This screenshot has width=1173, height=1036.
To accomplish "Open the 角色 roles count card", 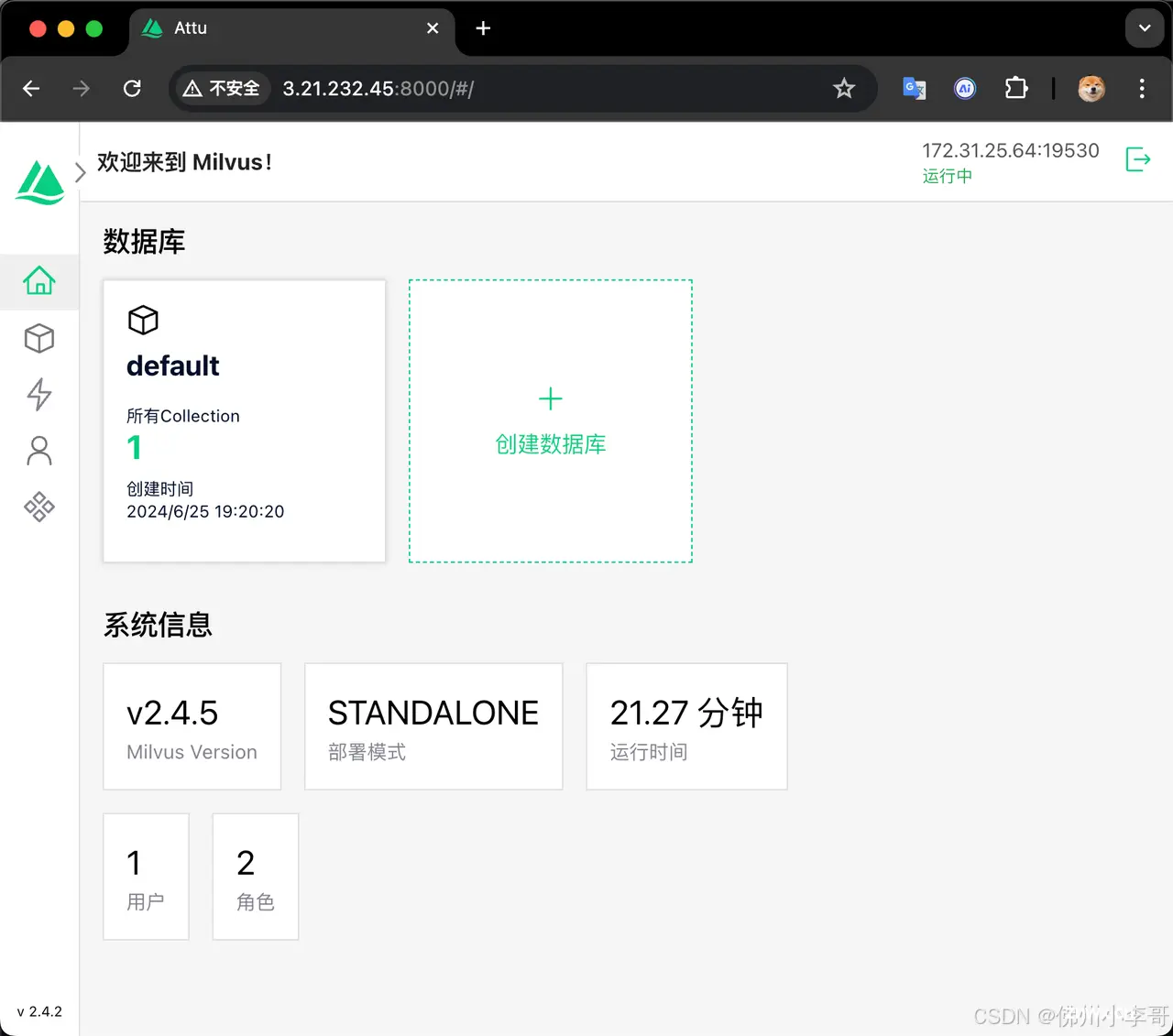I will 256,877.
